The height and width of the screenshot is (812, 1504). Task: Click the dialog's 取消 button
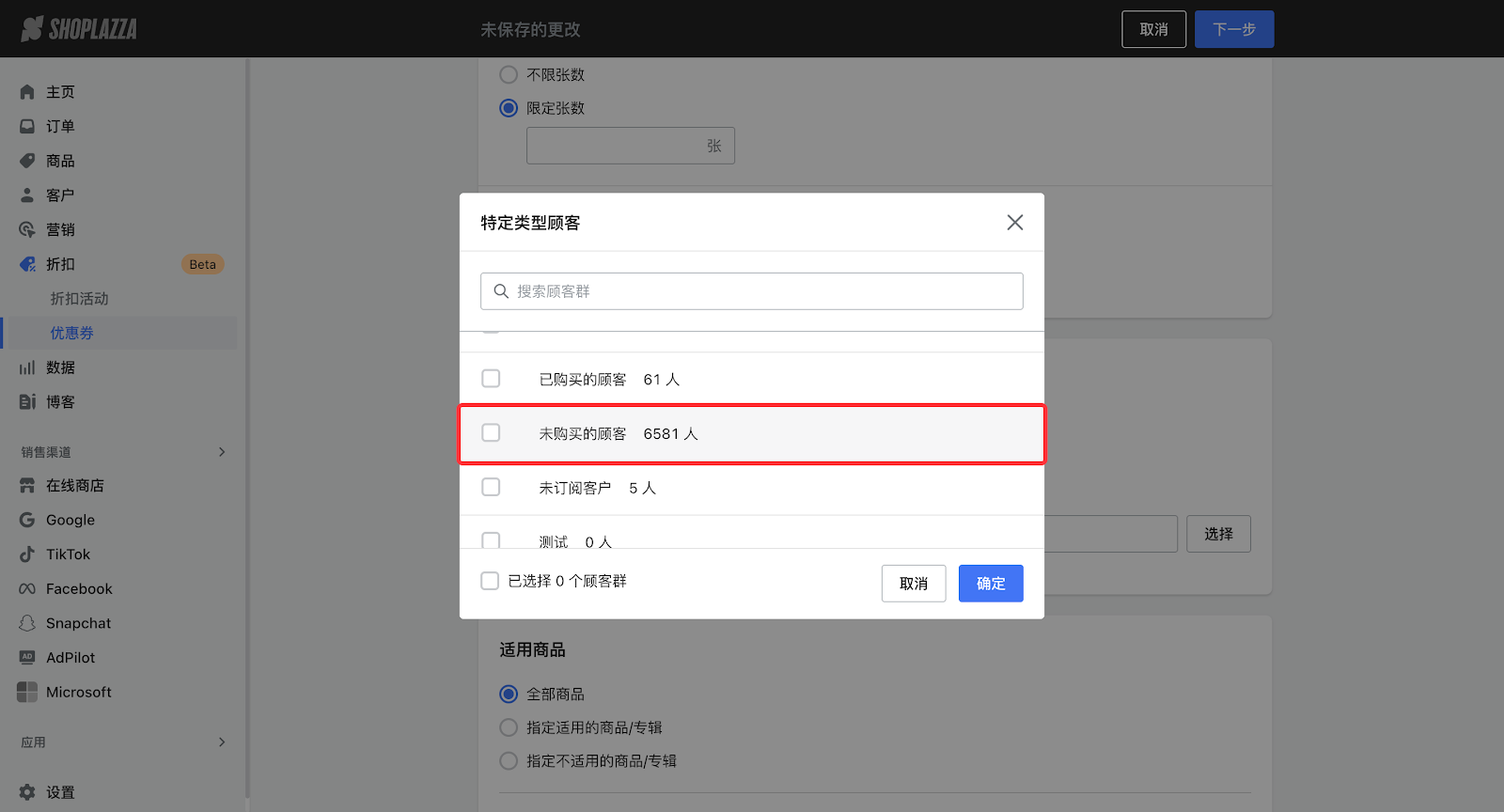[913, 584]
